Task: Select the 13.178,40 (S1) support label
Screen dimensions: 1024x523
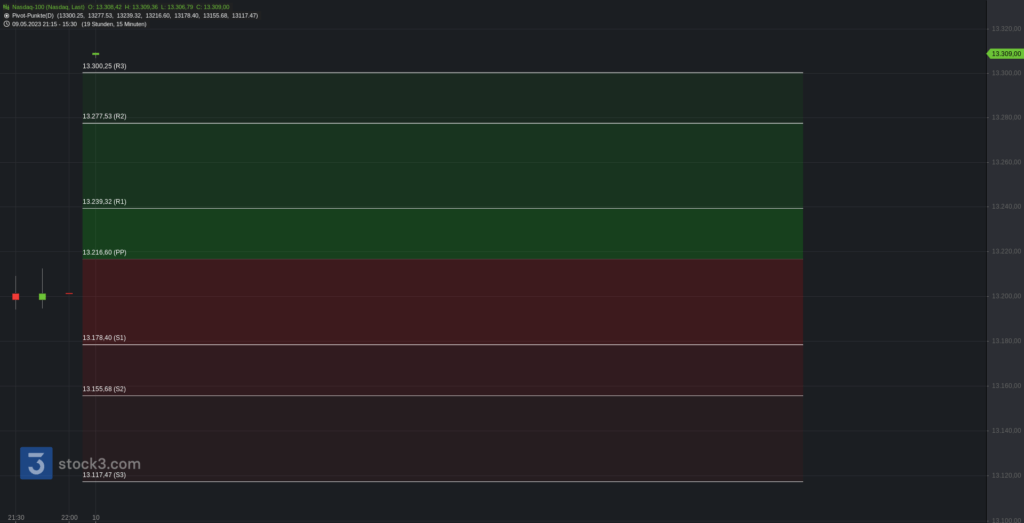Action: point(104,338)
